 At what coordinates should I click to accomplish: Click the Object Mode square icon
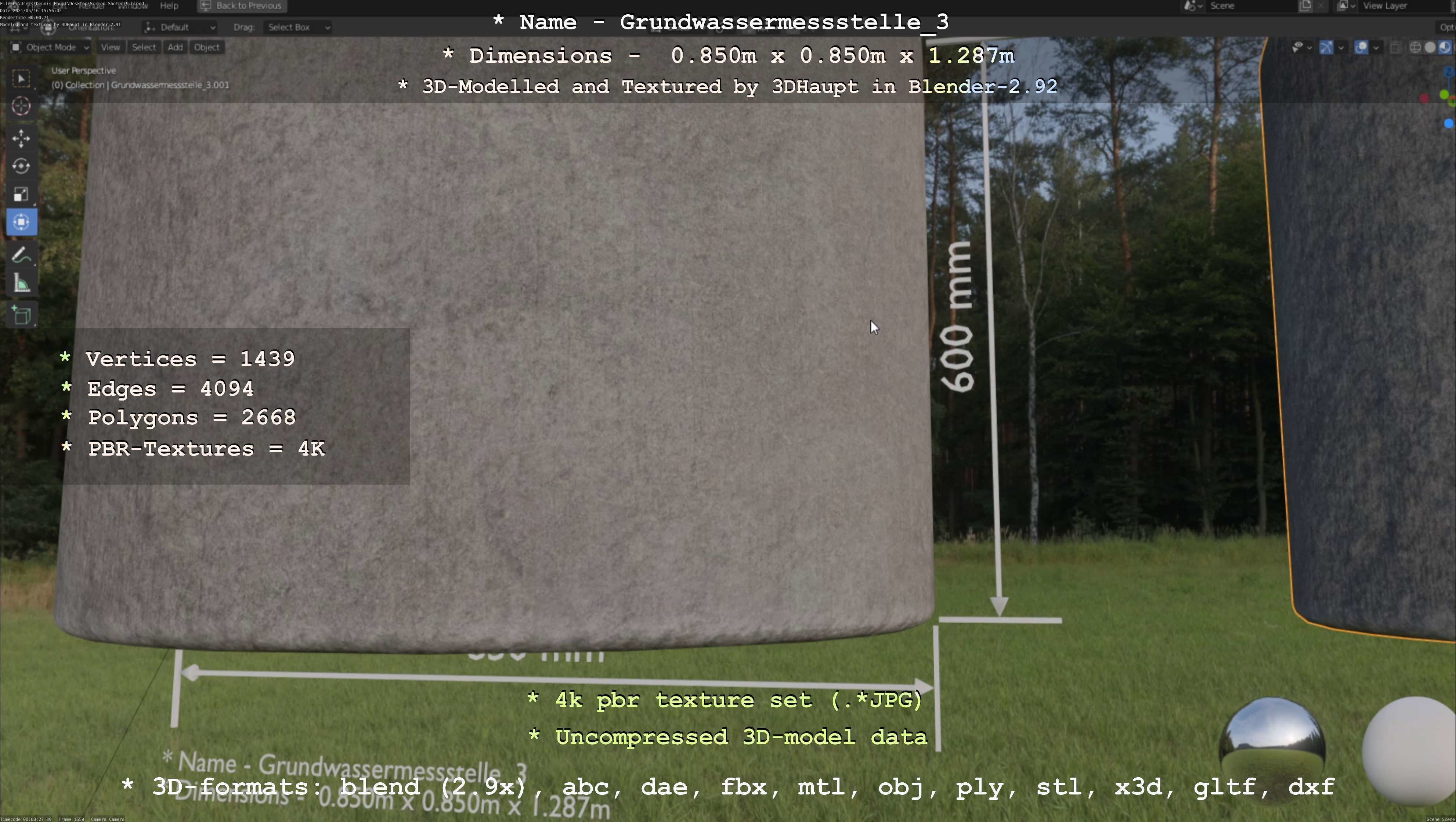pos(16,47)
